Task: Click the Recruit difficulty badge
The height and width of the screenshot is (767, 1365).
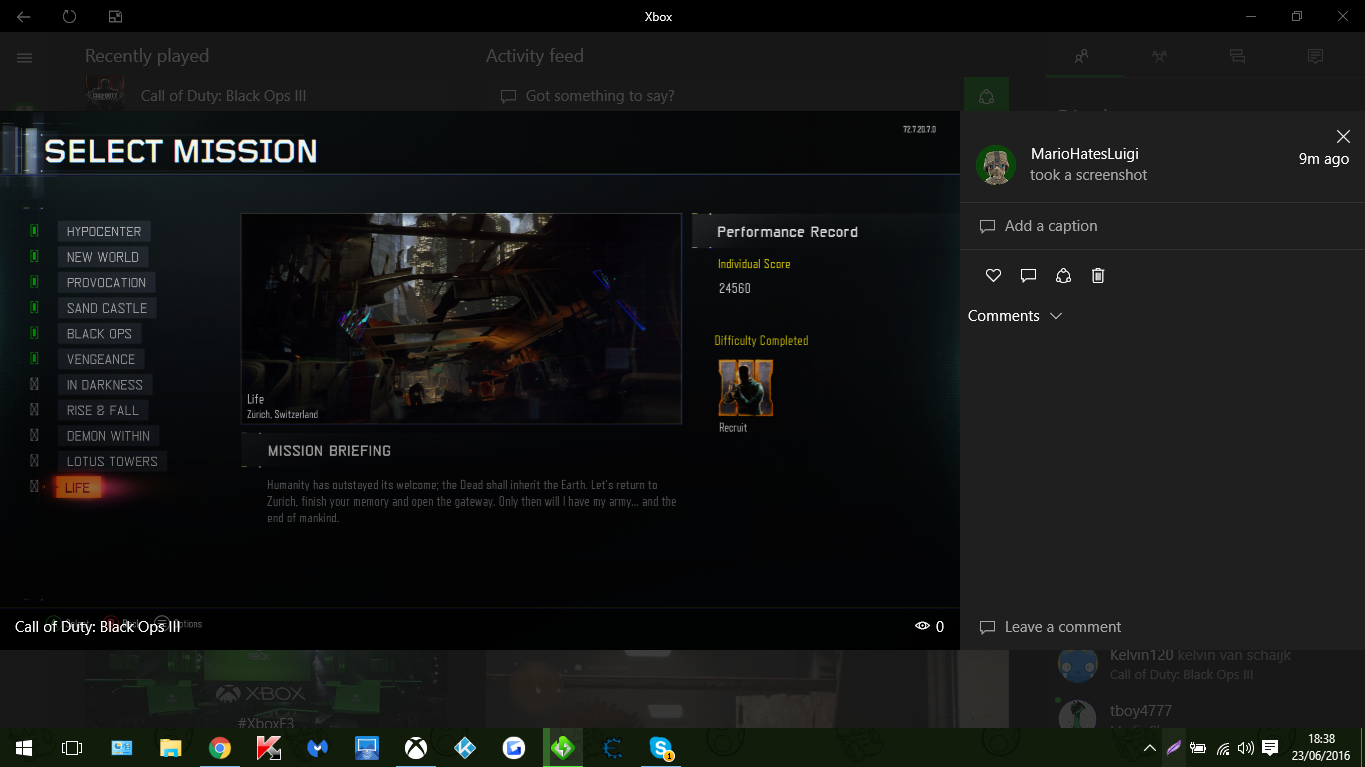Action: tap(745, 388)
